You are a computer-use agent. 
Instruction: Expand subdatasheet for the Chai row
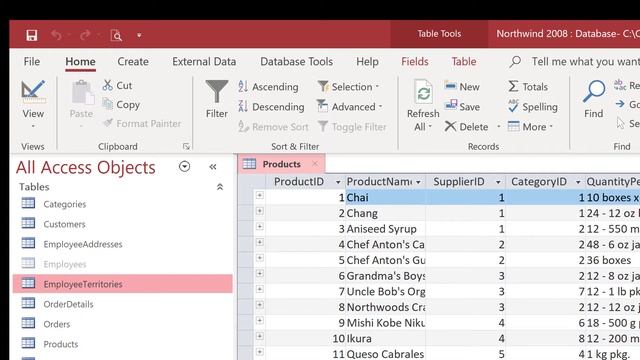pyautogui.click(x=260, y=196)
